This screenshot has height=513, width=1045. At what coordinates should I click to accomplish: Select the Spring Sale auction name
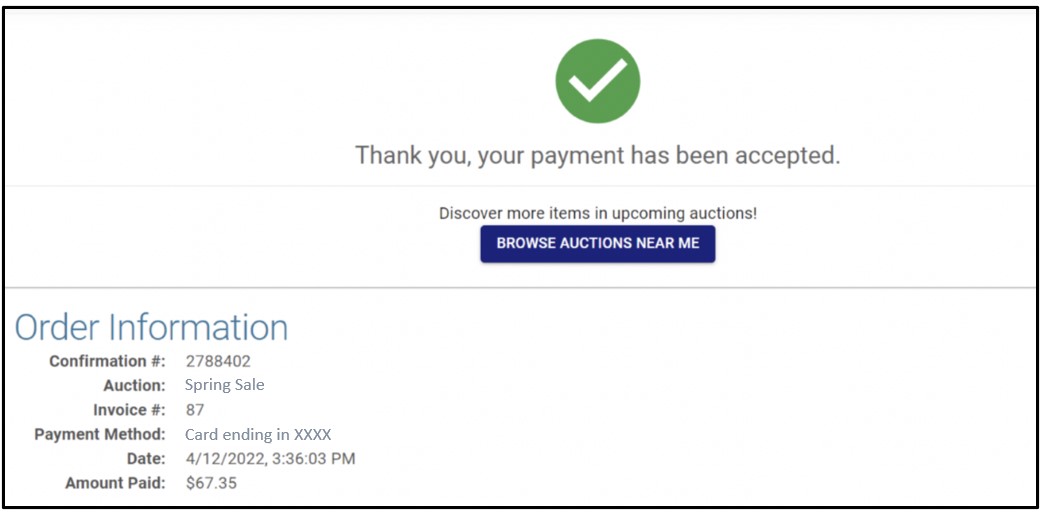[225, 386]
